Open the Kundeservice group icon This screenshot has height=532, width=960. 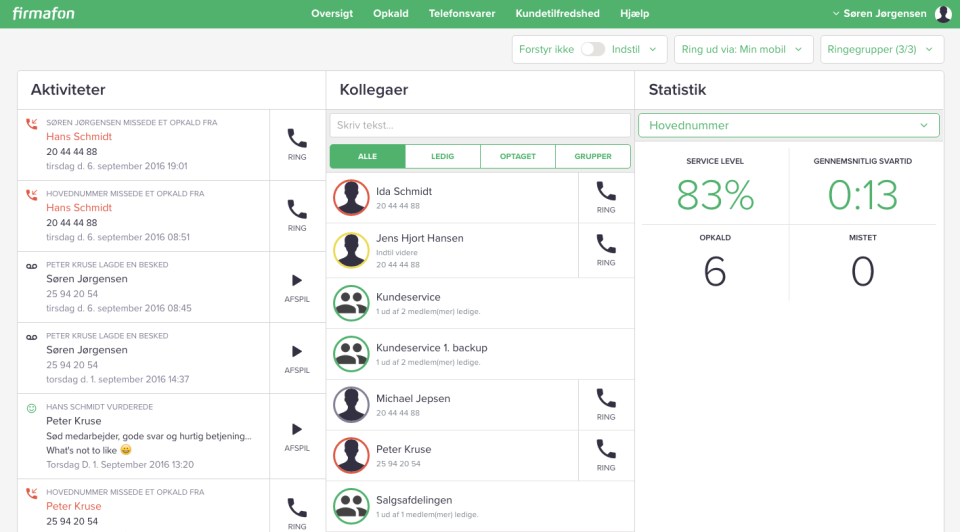tap(351, 303)
